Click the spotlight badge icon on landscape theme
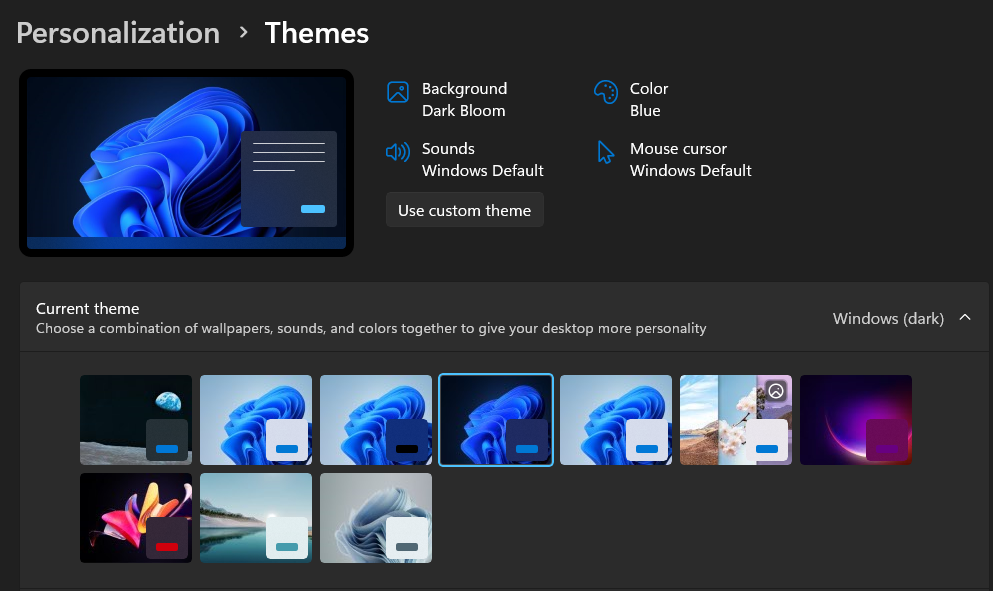993x591 pixels. click(776, 391)
